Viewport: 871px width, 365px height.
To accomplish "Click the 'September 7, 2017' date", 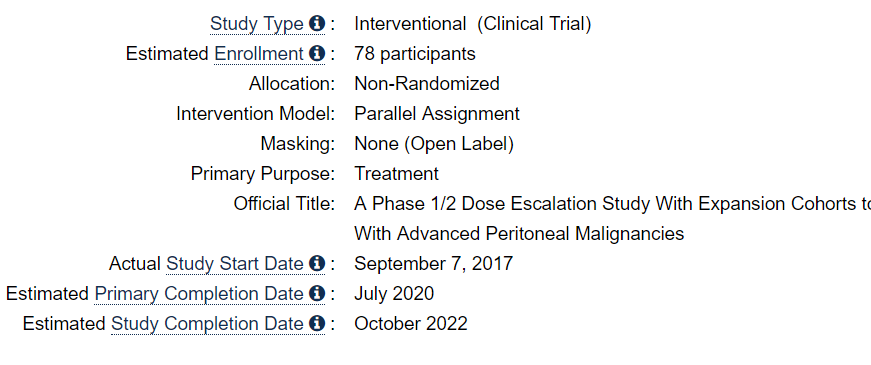I will click(x=433, y=263).
